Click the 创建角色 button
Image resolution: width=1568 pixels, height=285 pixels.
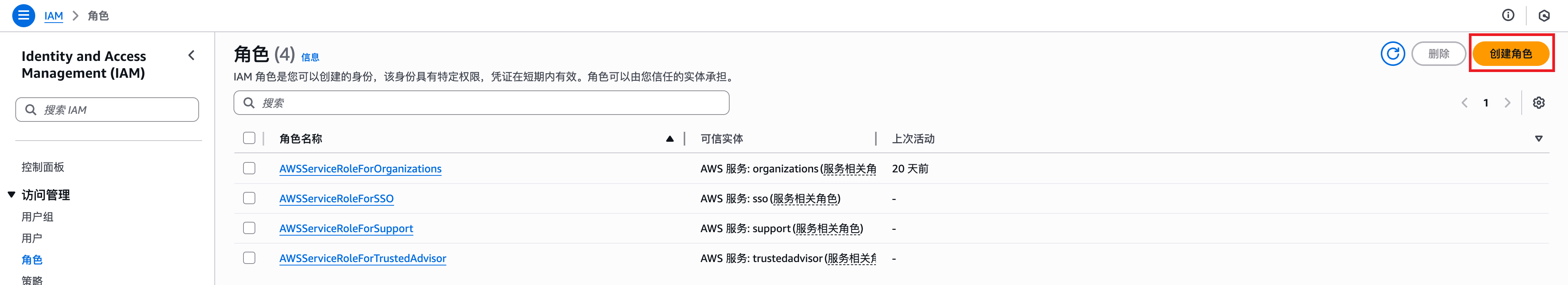(1510, 54)
